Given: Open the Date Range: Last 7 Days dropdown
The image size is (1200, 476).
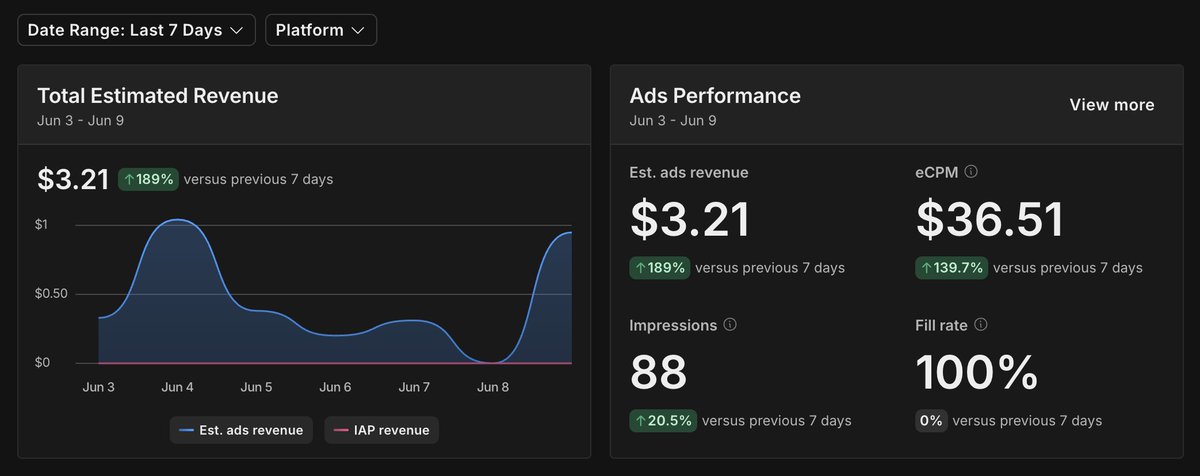Looking at the screenshot, I should click(136, 30).
